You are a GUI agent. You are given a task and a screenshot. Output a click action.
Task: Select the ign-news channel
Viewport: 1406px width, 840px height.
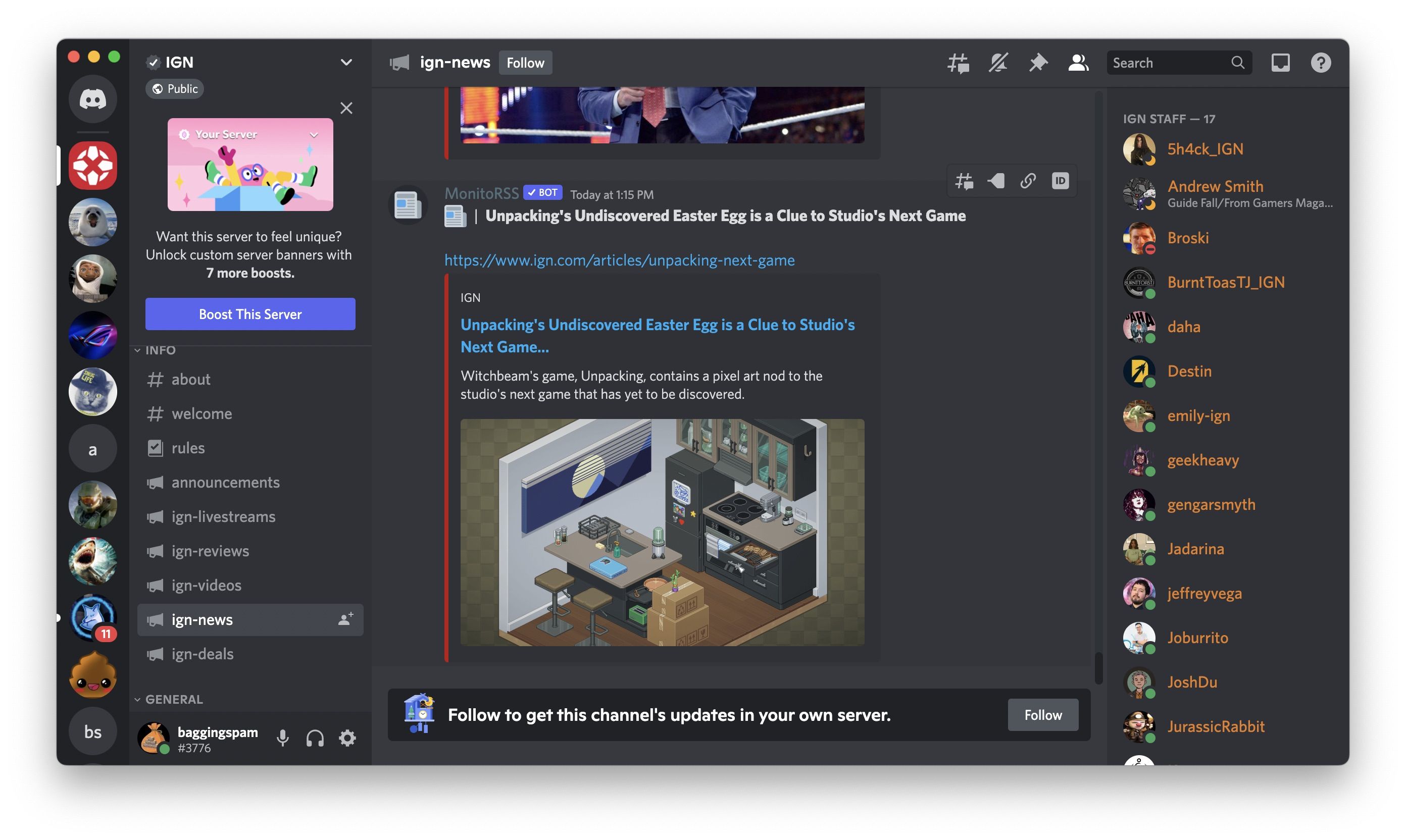[x=250, y=620]
